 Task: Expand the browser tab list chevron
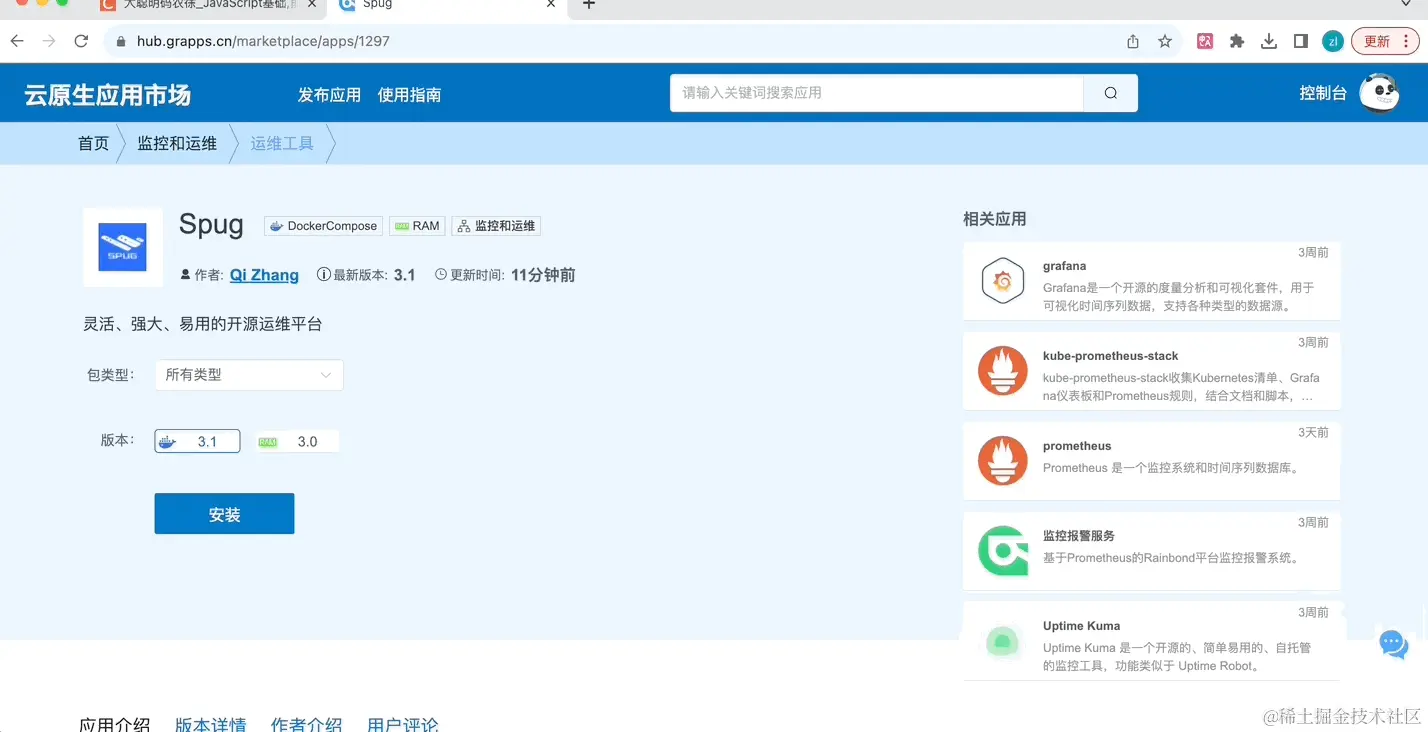coord(1406,5)
